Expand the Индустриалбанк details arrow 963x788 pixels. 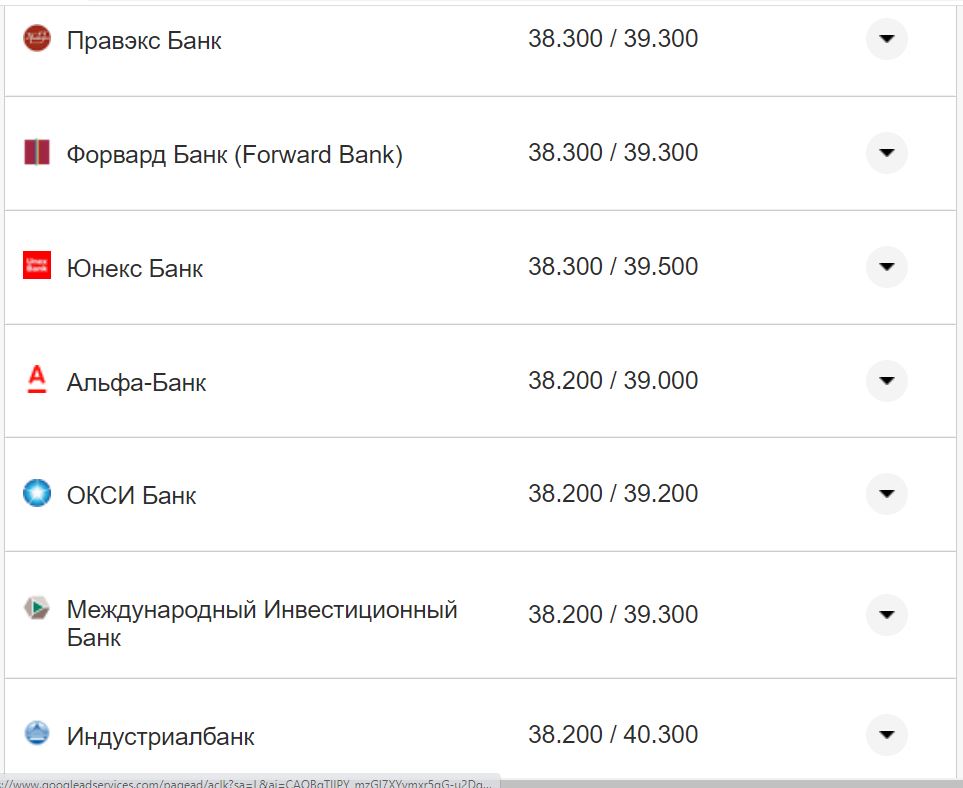point(886,734)
